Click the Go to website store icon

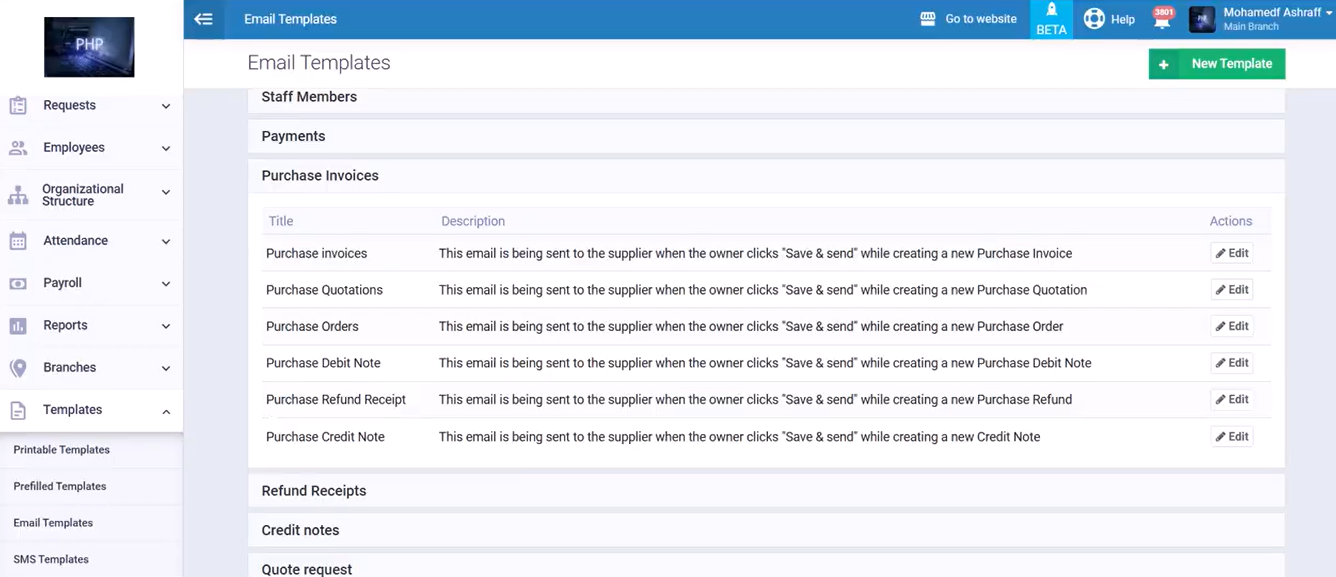pyautogui.click(x=928, y=19)
